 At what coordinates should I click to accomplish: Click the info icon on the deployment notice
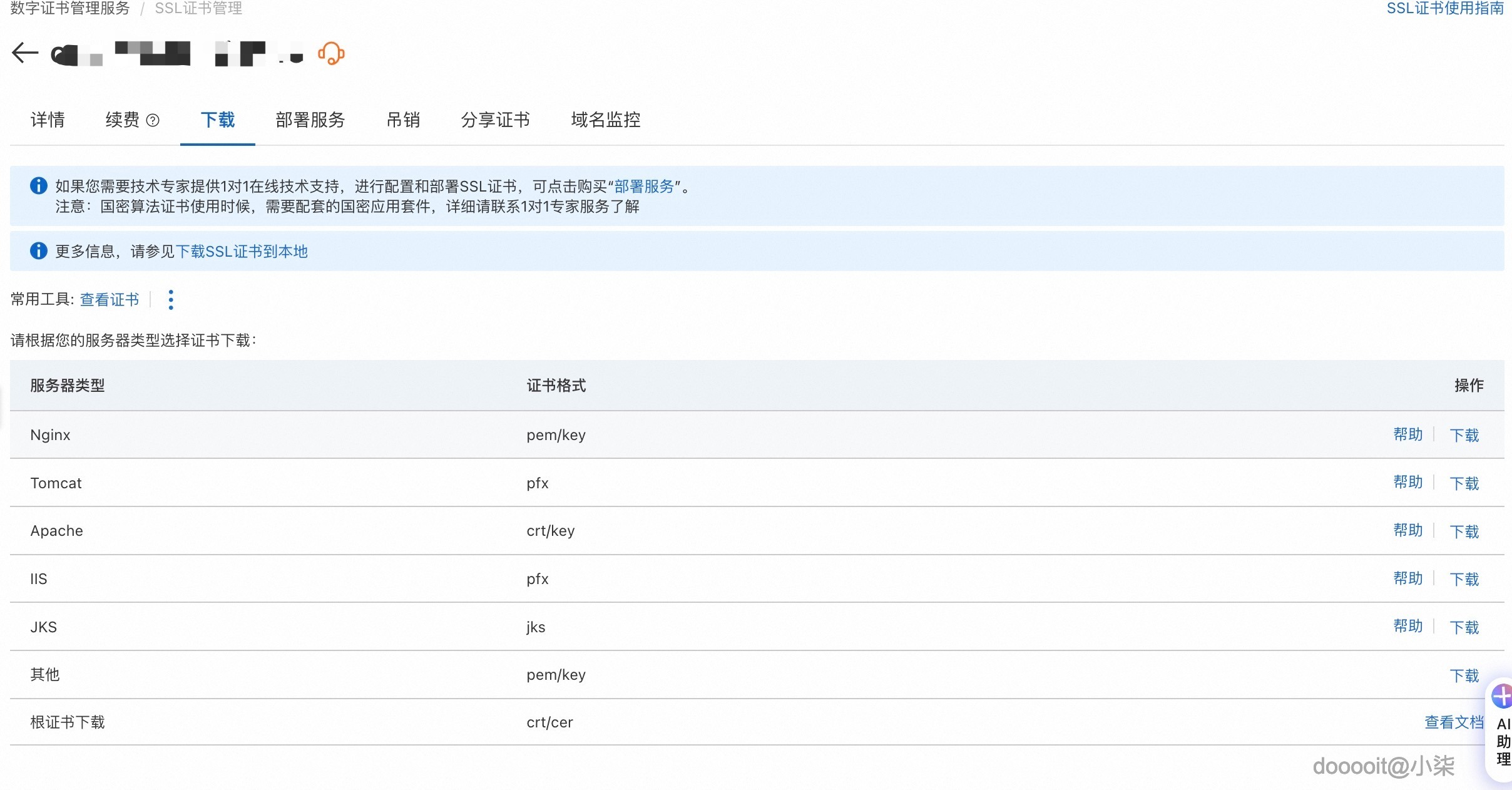click(38, 185)
